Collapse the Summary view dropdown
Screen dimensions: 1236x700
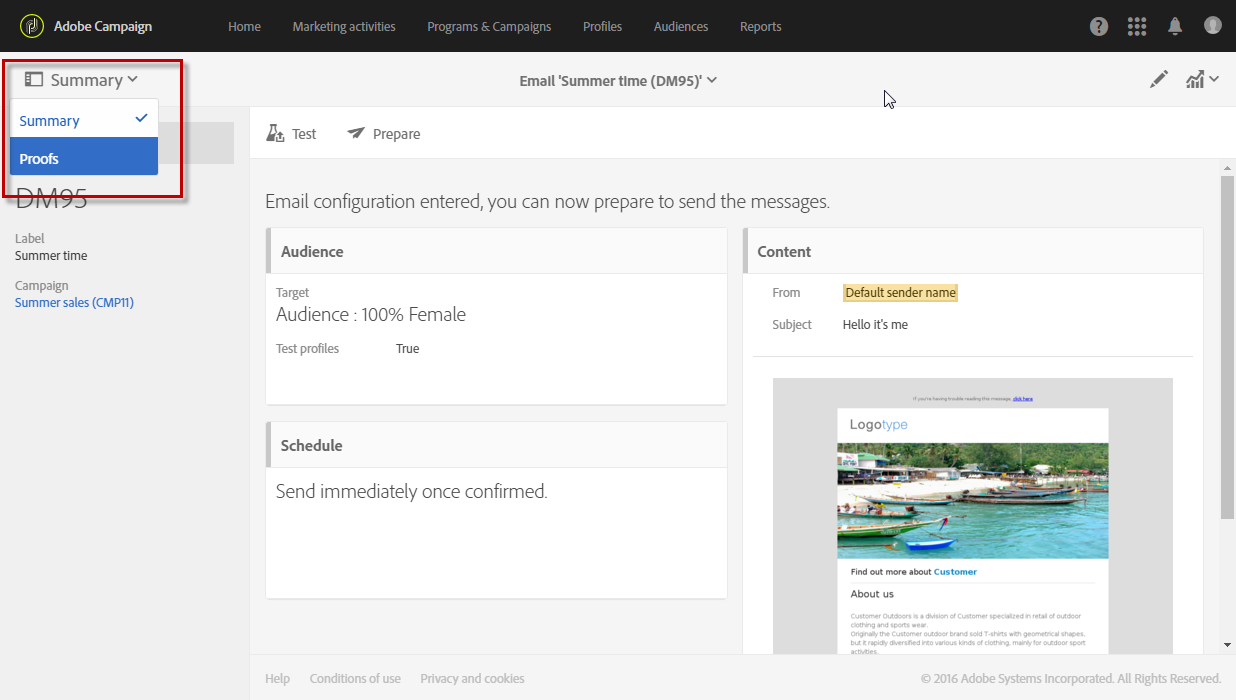pos(83,80)
